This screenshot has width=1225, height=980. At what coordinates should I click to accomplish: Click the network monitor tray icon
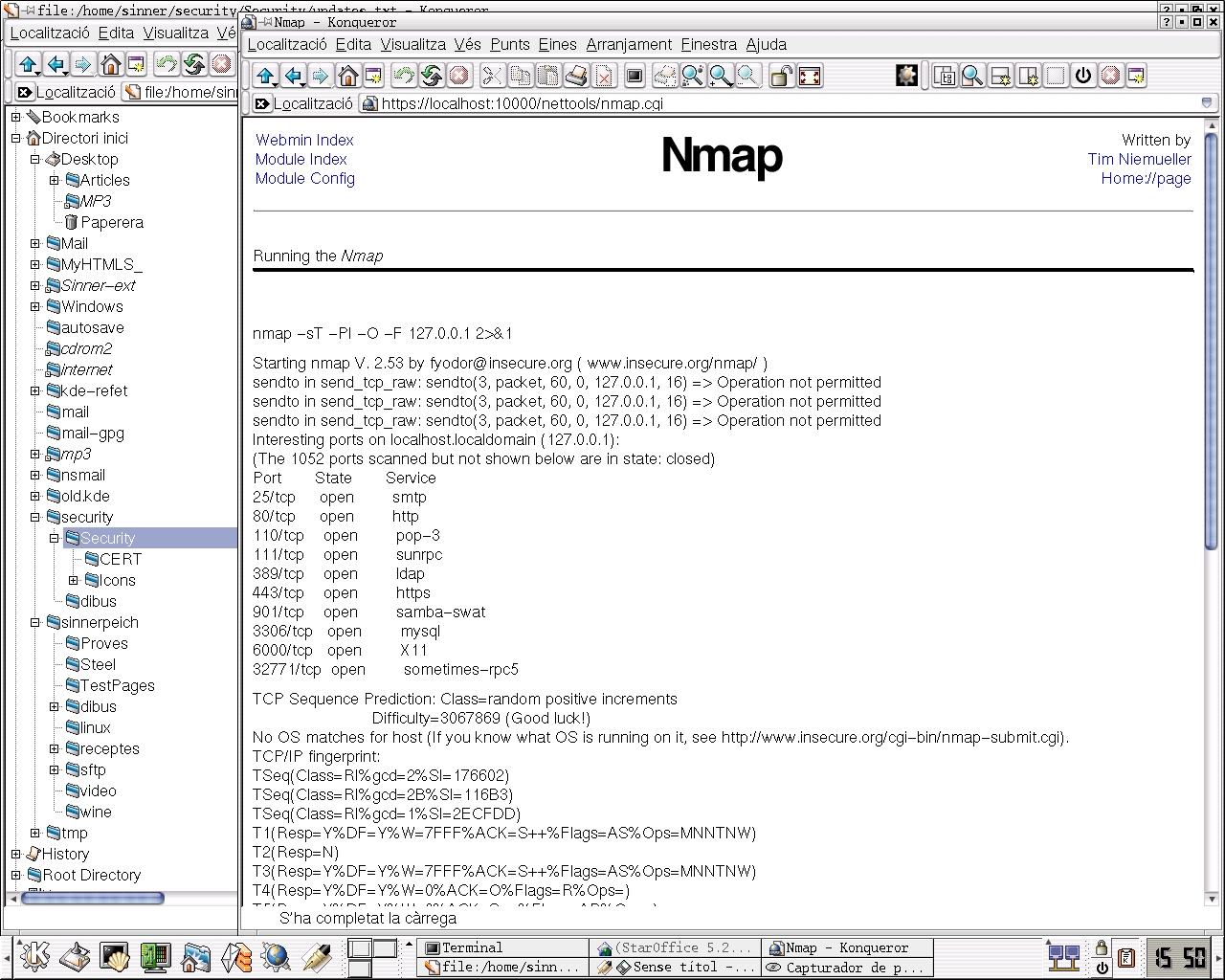click(1064, 956)
